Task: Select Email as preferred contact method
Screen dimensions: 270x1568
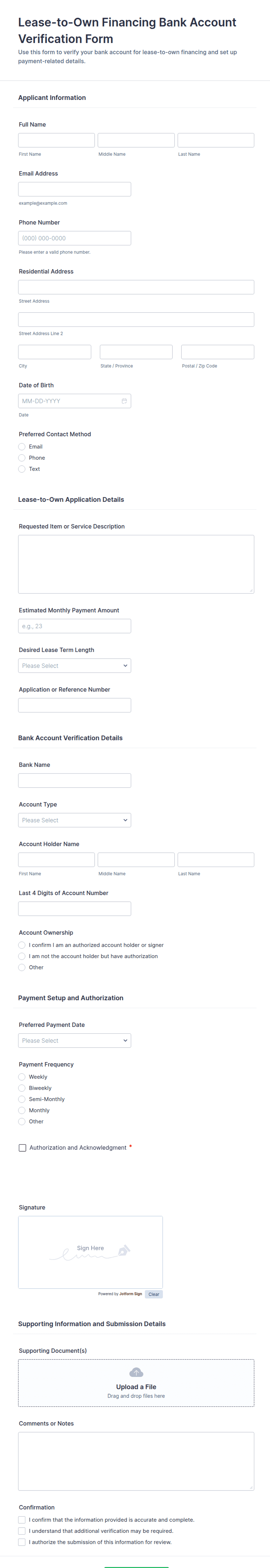Action: [x=22, y=447]
